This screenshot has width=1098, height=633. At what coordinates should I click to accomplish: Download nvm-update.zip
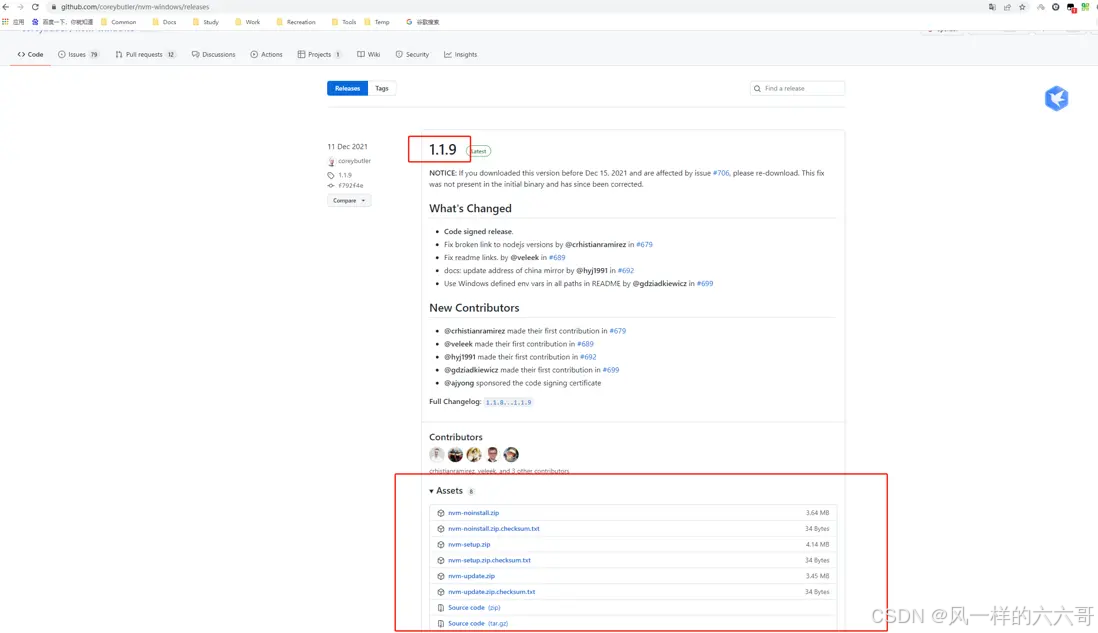tap(471, 576)
